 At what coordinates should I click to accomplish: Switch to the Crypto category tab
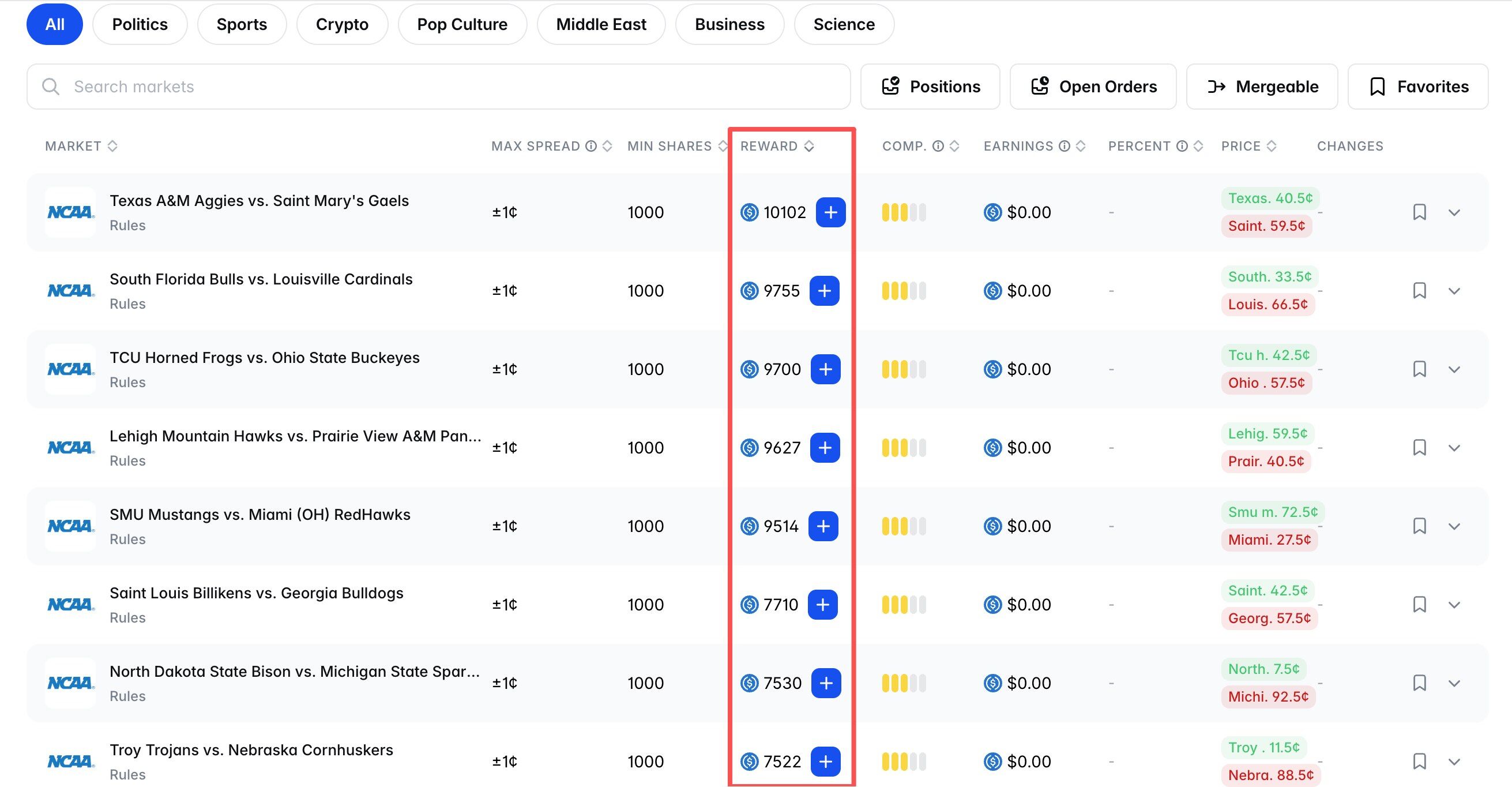point(341,24)
